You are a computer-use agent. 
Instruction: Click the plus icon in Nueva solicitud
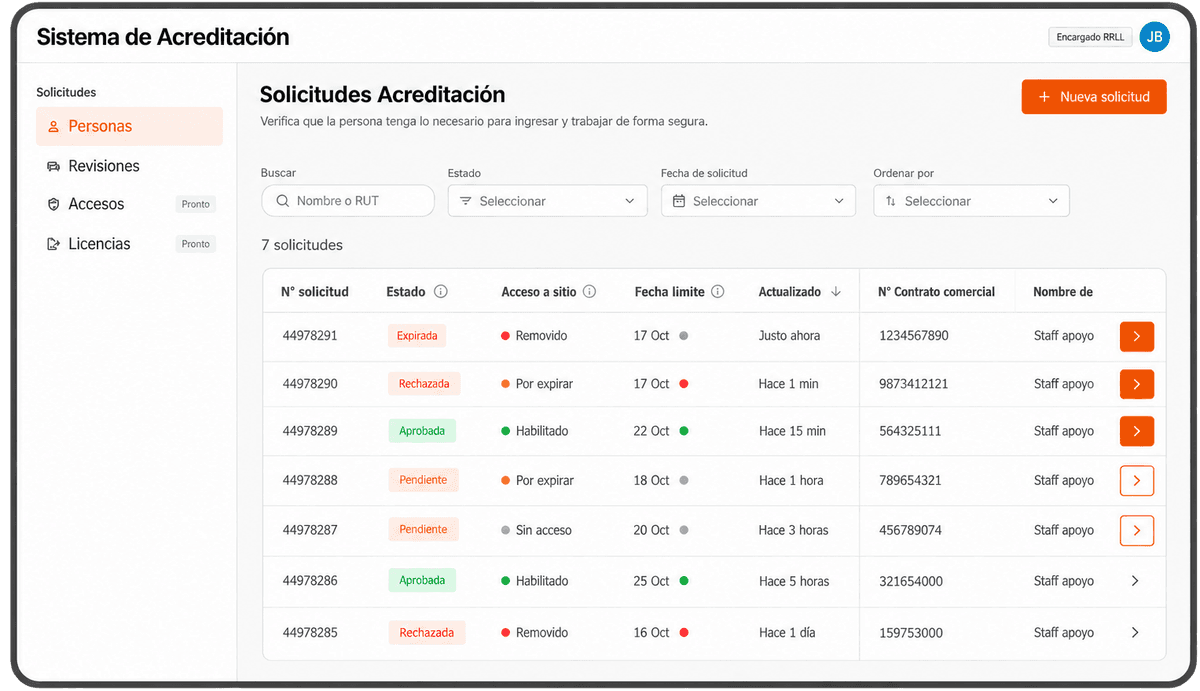[1045, 97]
